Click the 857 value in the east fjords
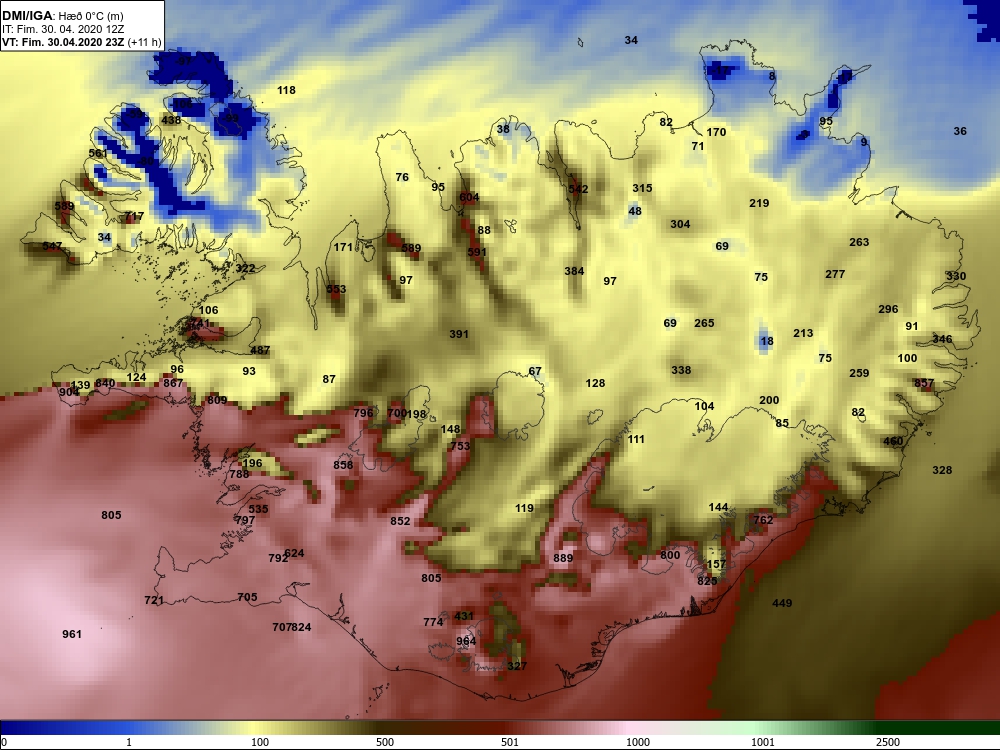Screen dimensions: 1000x750 pyautogui.click(x=923, y=384)
